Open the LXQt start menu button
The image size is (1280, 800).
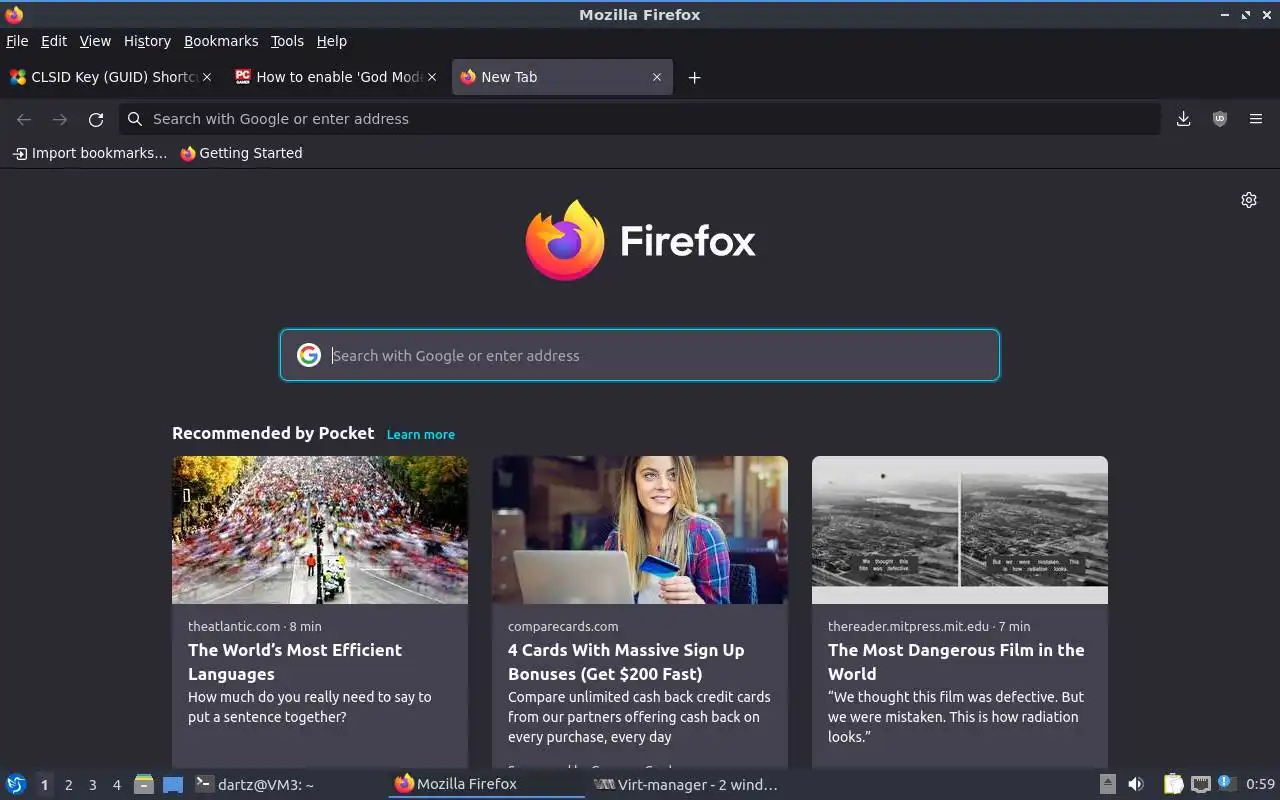[x=16, y=784]
